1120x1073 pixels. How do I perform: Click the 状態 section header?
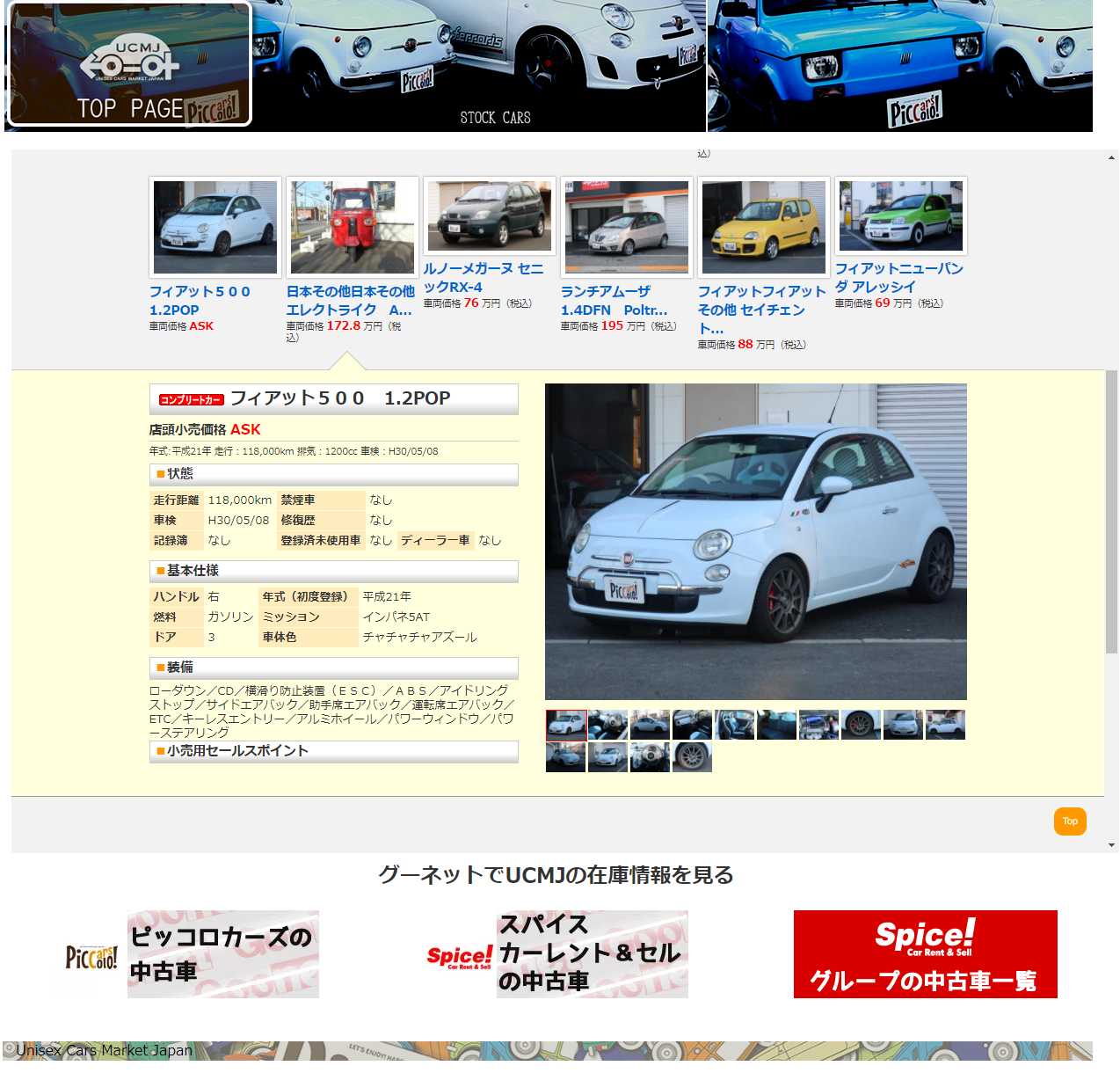tap(334, 474)
